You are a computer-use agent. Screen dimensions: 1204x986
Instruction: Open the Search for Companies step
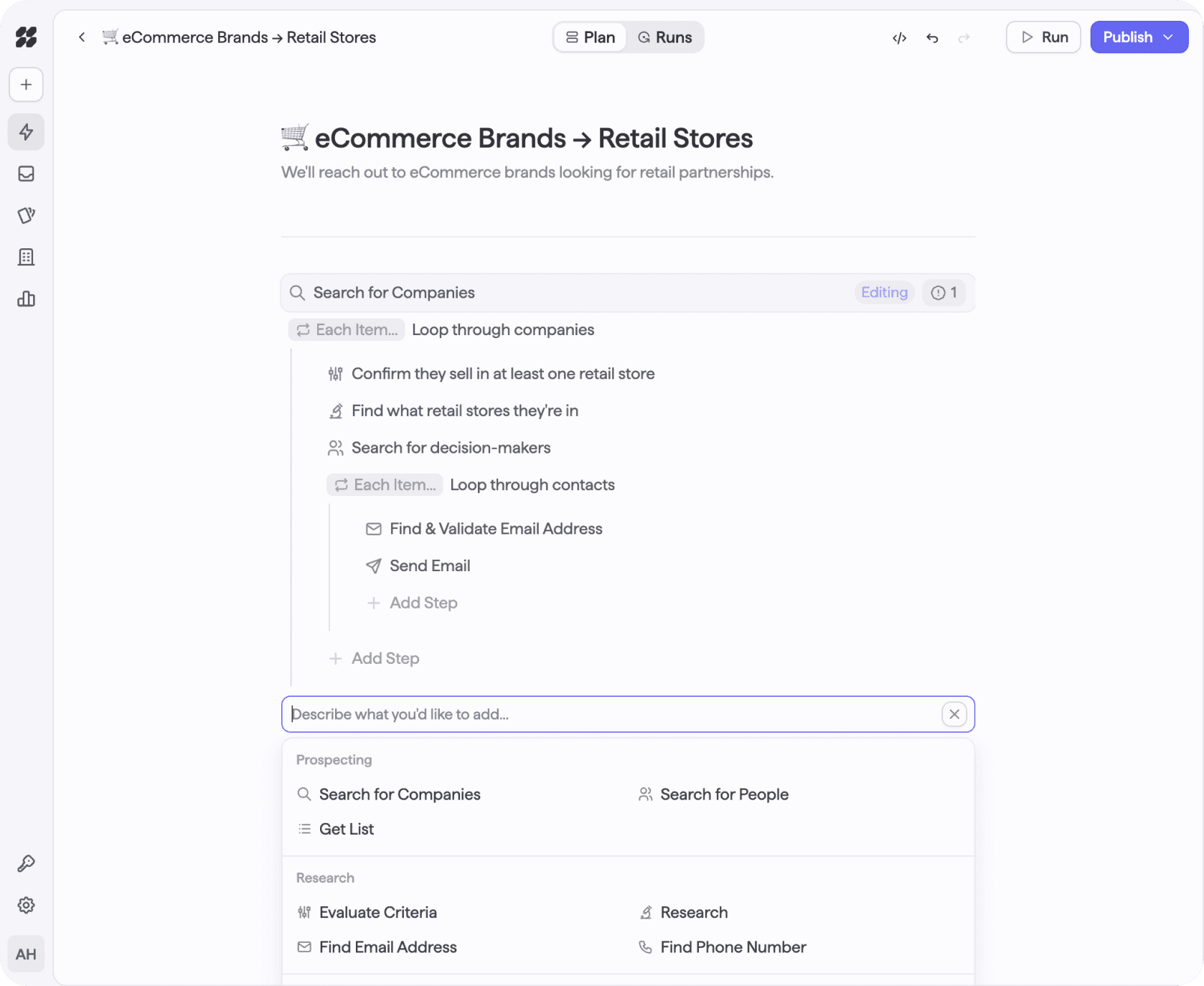pyautogui.click(x=628, y=293)
